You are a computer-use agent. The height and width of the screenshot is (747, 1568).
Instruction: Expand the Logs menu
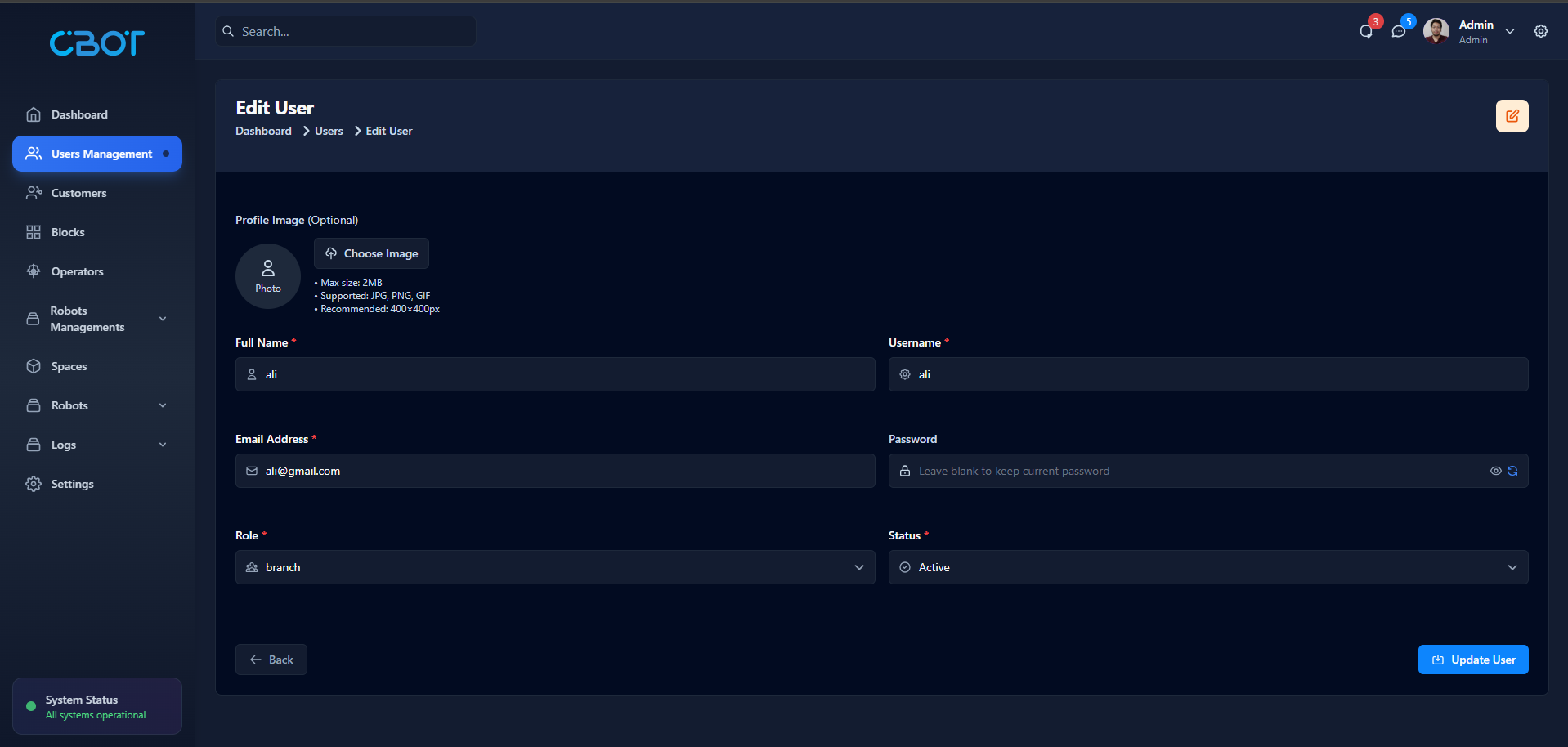coord(96,445)
